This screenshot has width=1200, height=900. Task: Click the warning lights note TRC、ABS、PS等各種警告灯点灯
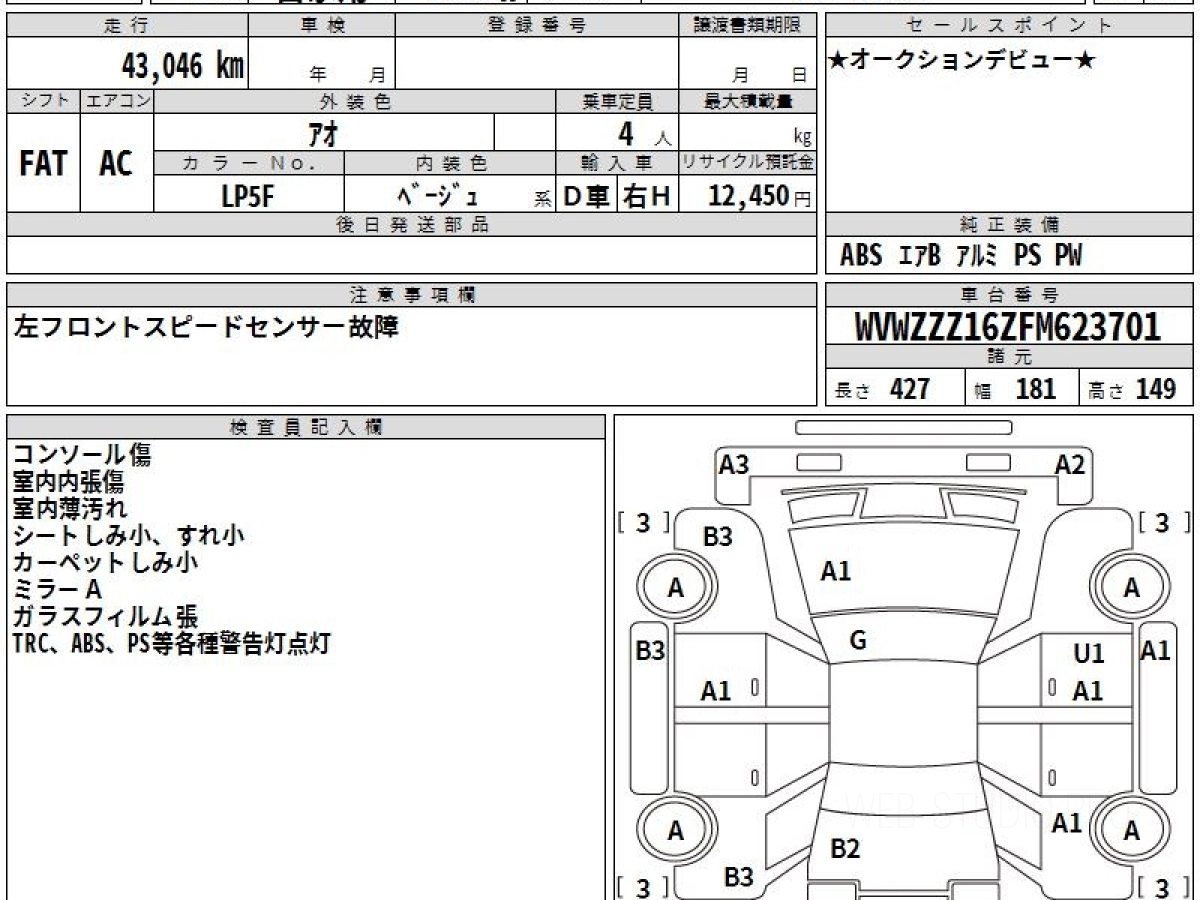(171, 643)
